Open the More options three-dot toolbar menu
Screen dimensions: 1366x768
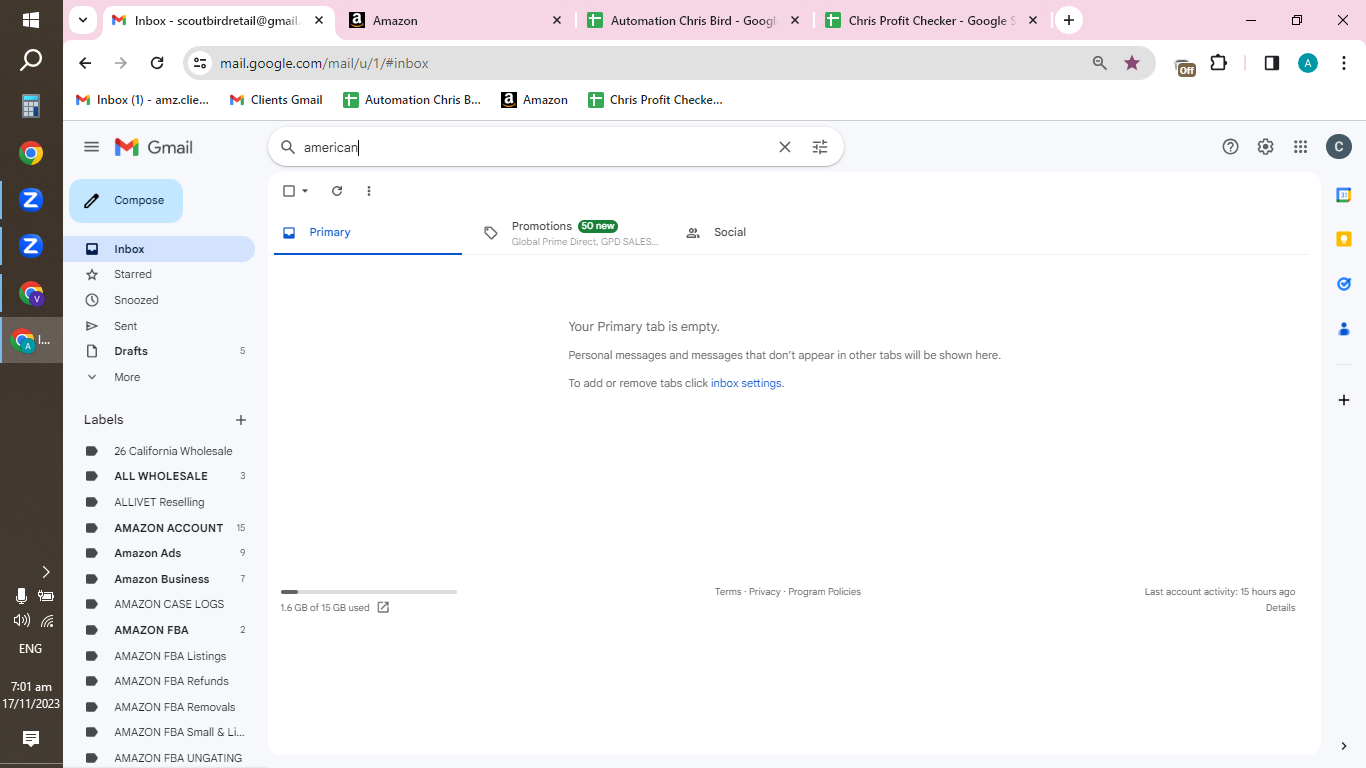pyautogui.click(x=369, y=191)
